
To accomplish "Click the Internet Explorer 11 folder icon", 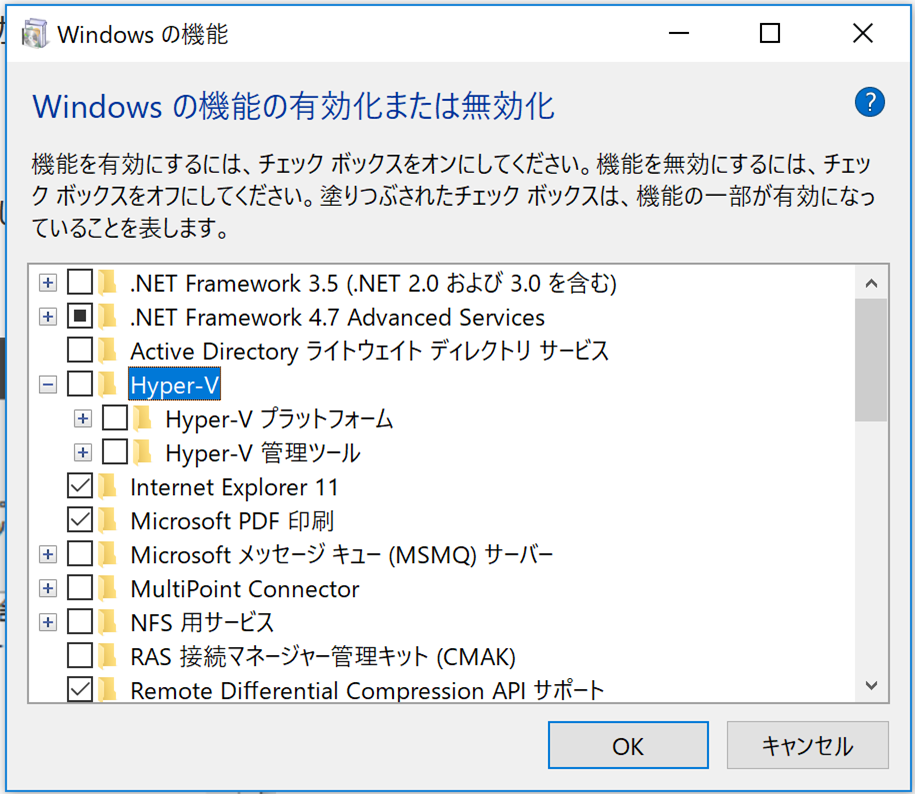I will pyautogui.click(x=109, y=487).
